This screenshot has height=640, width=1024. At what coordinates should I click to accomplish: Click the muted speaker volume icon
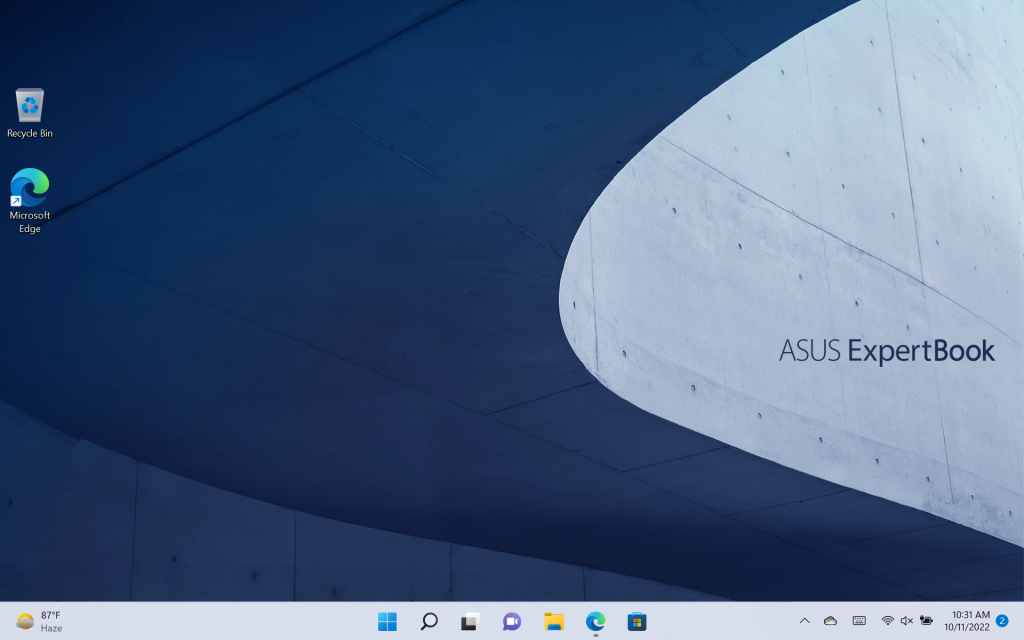click(x=906, y=621)
